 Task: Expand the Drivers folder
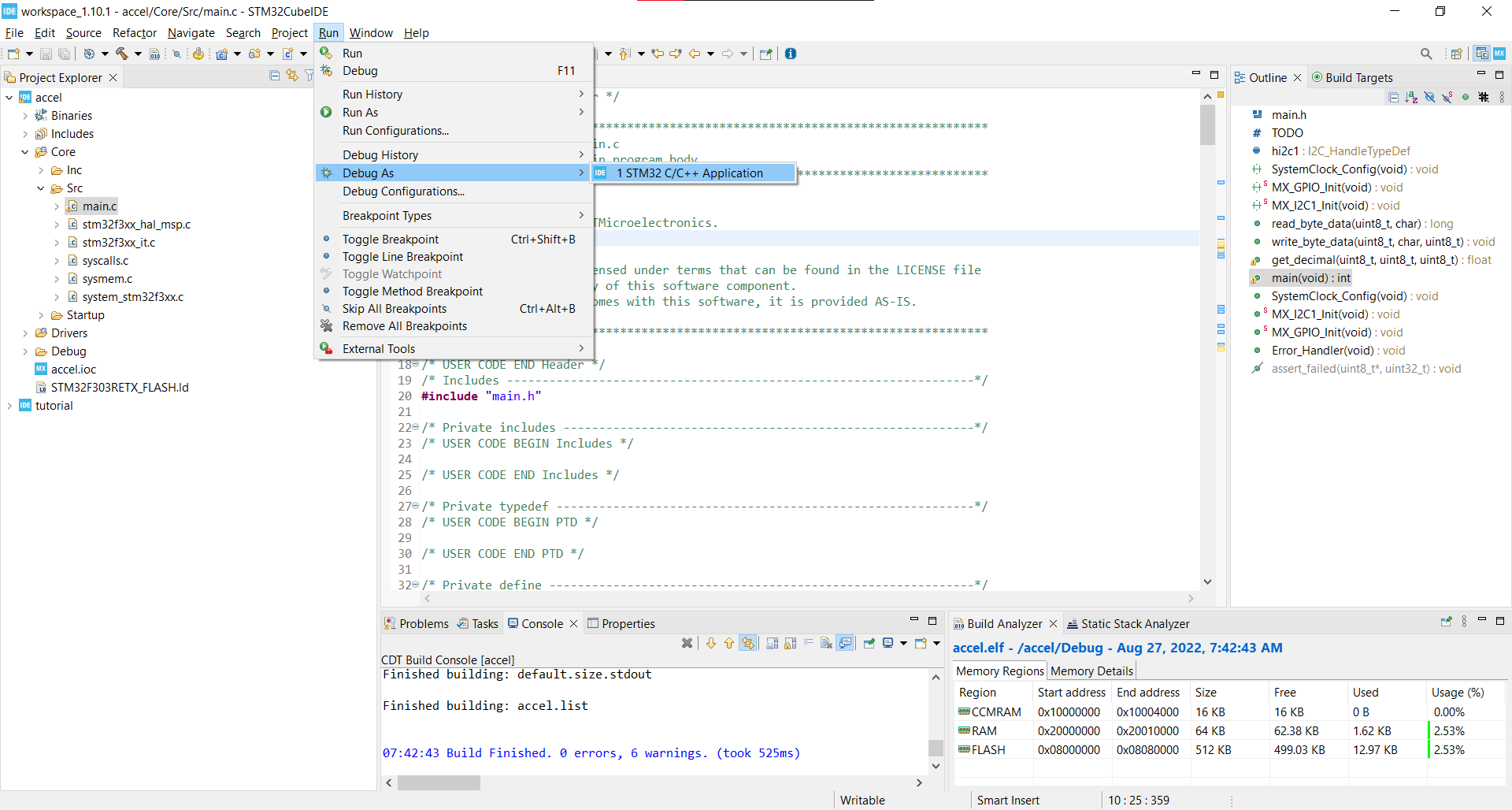[x=25, y=333]
